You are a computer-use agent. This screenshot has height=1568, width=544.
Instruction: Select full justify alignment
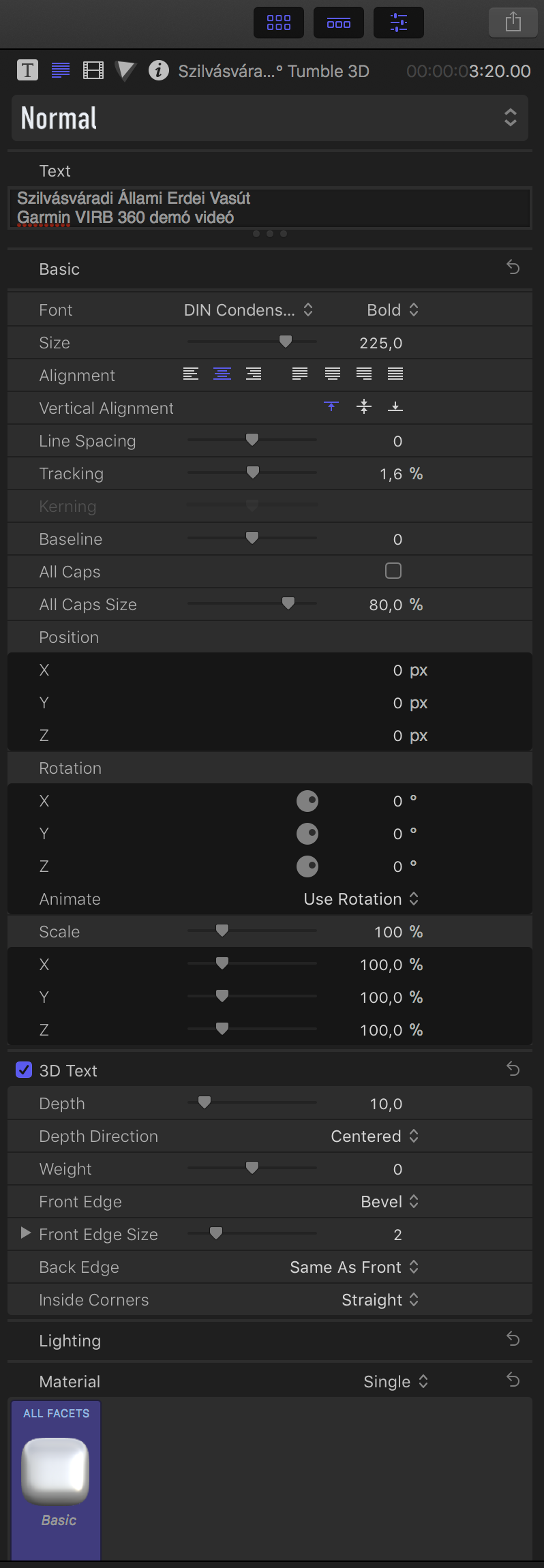coord(395,374)
